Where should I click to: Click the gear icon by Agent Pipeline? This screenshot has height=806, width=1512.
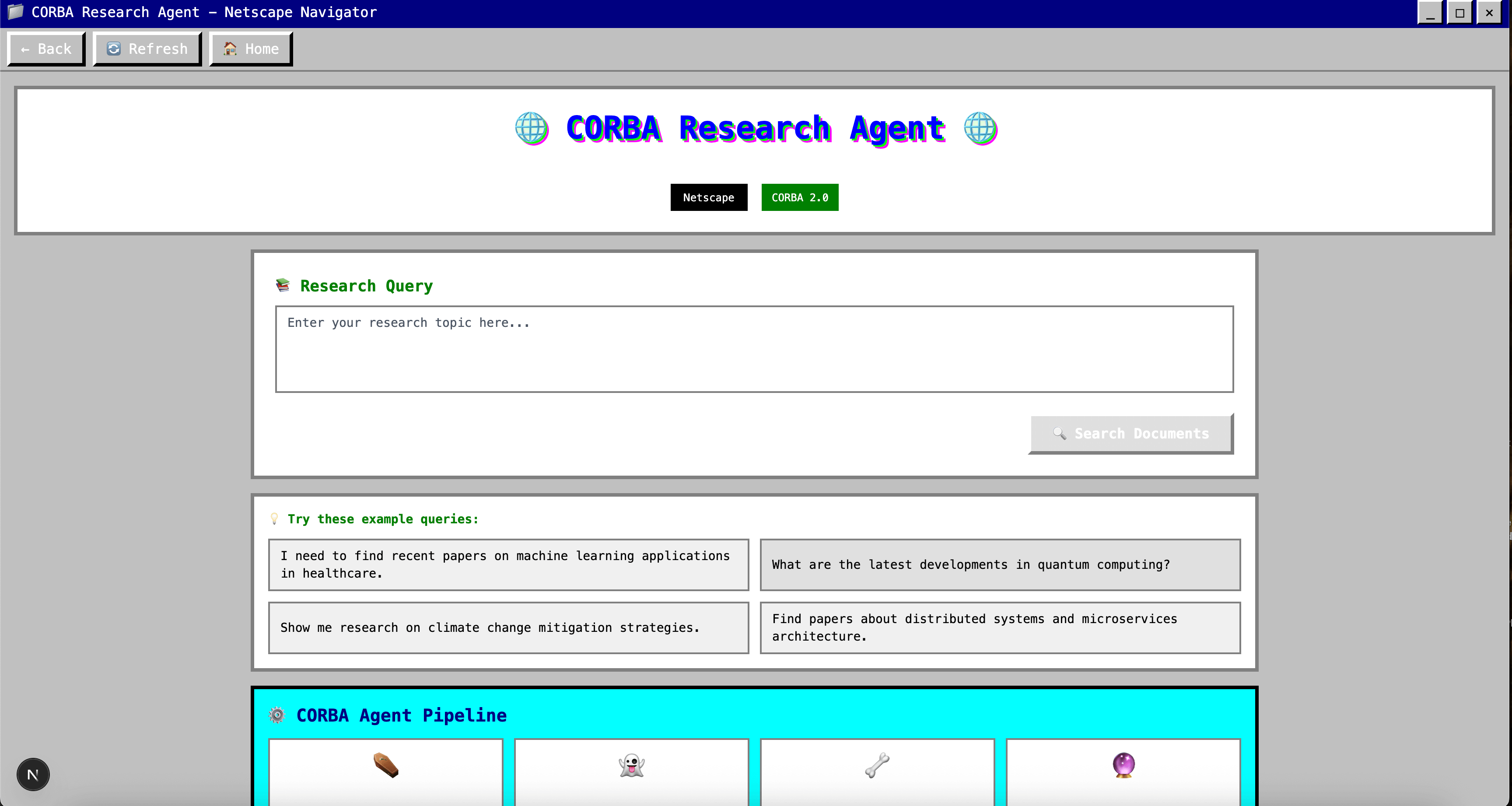276,715
